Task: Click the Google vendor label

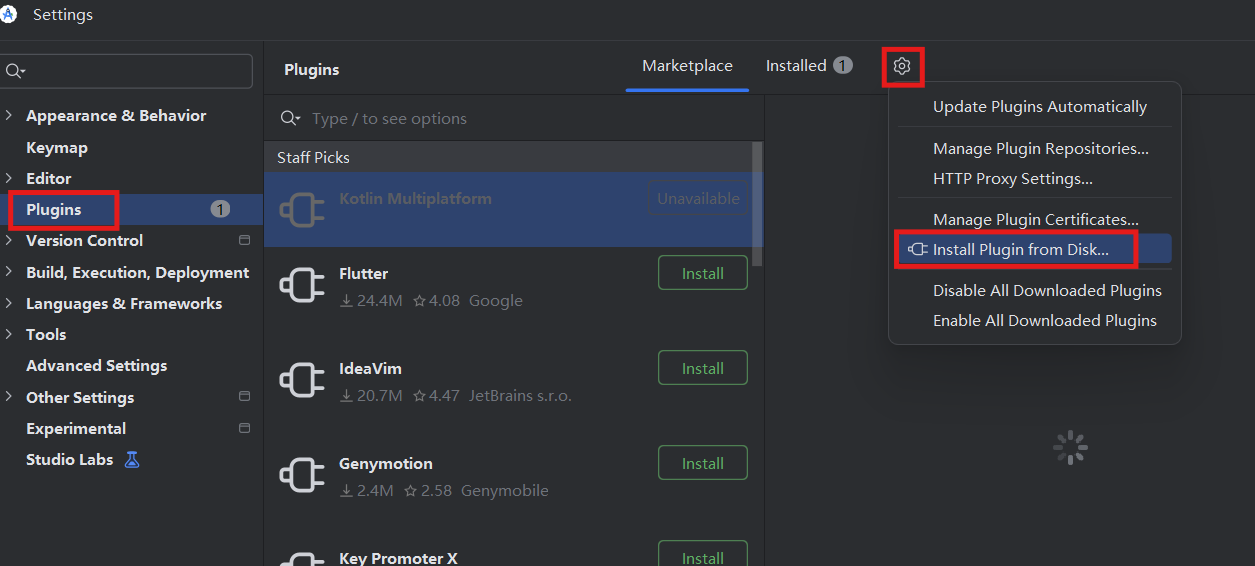Action: point(496,300)
